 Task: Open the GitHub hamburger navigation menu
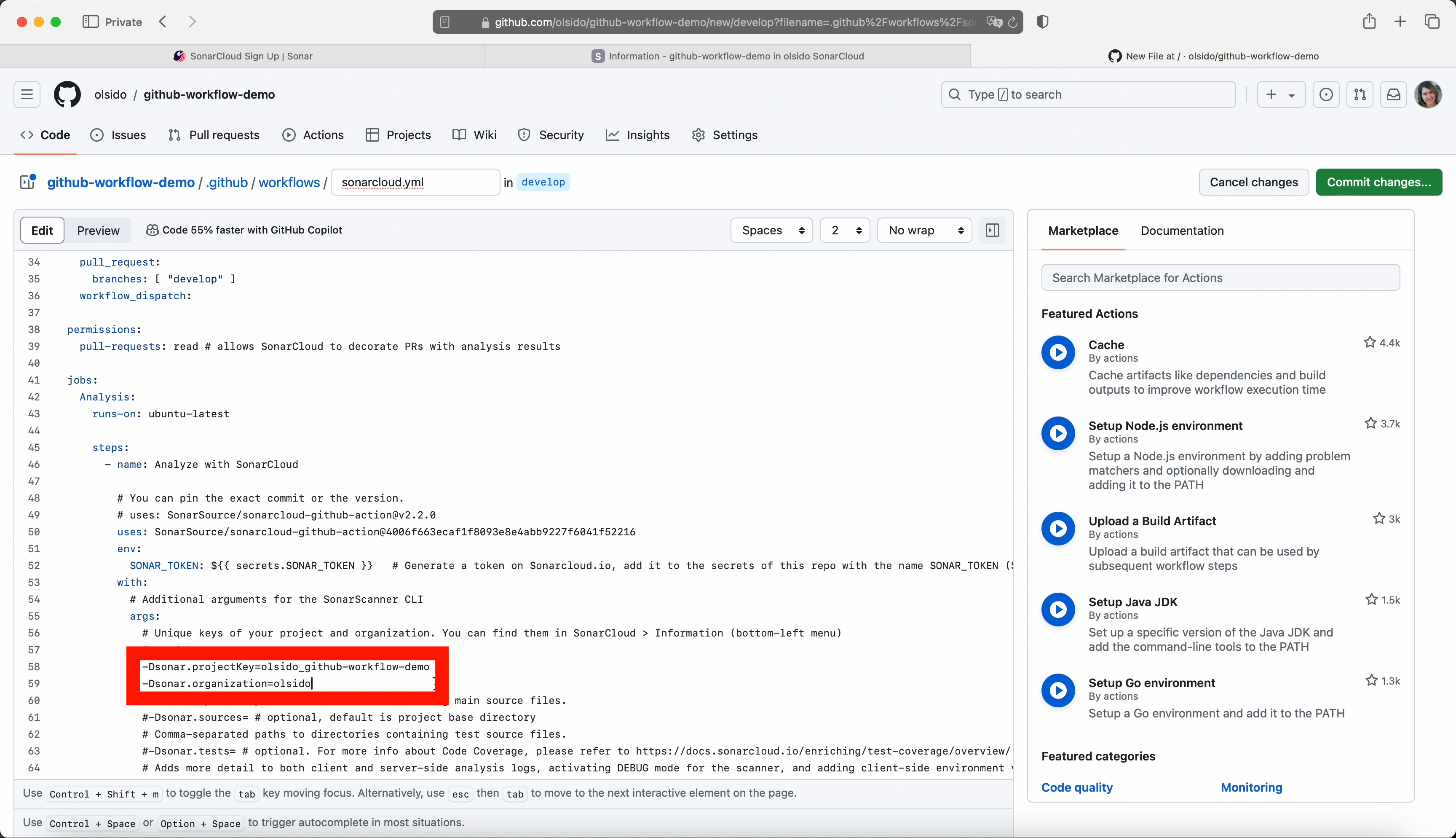pos(27,94)
